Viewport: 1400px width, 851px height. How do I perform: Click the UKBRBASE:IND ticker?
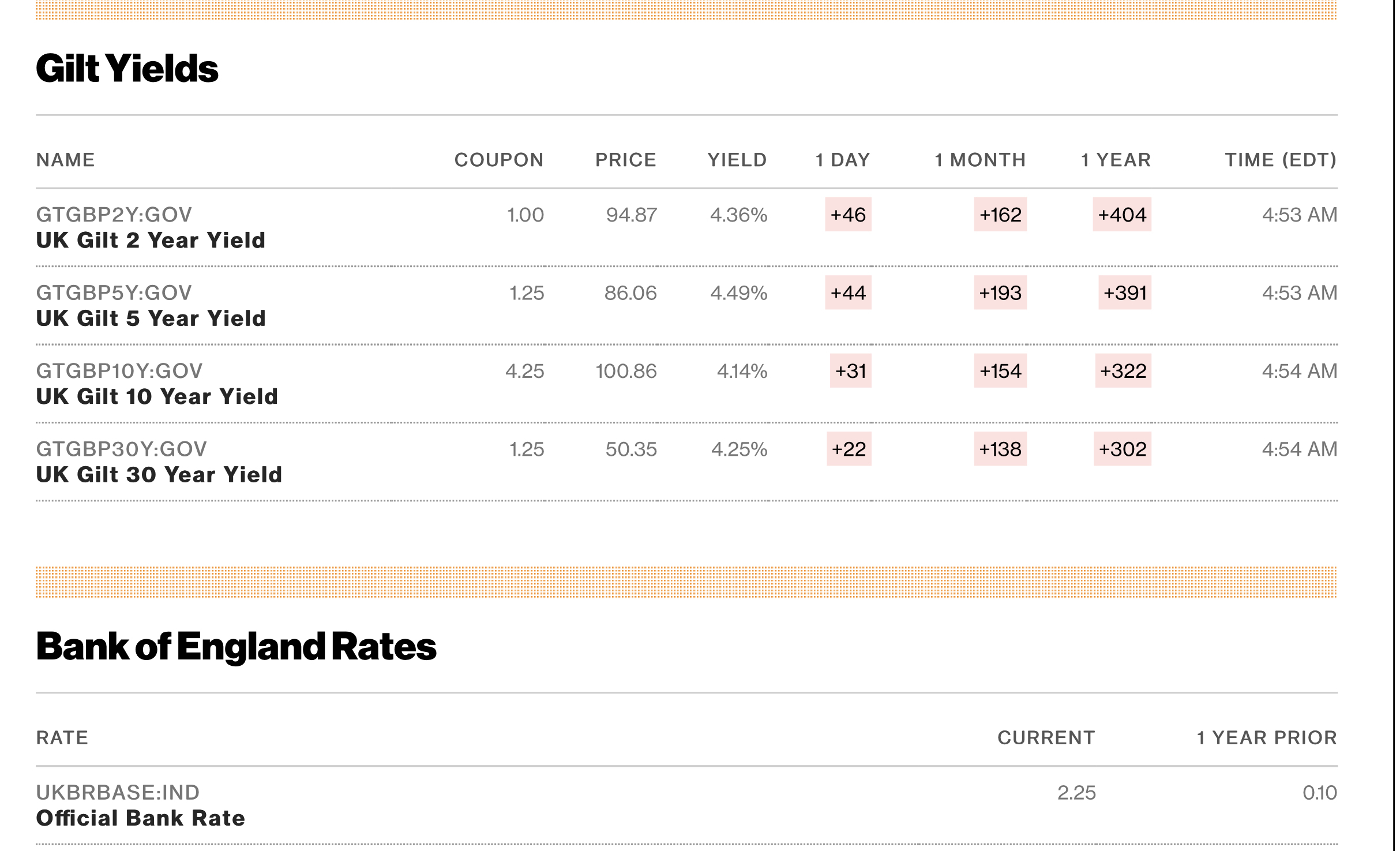coord(118,793)
